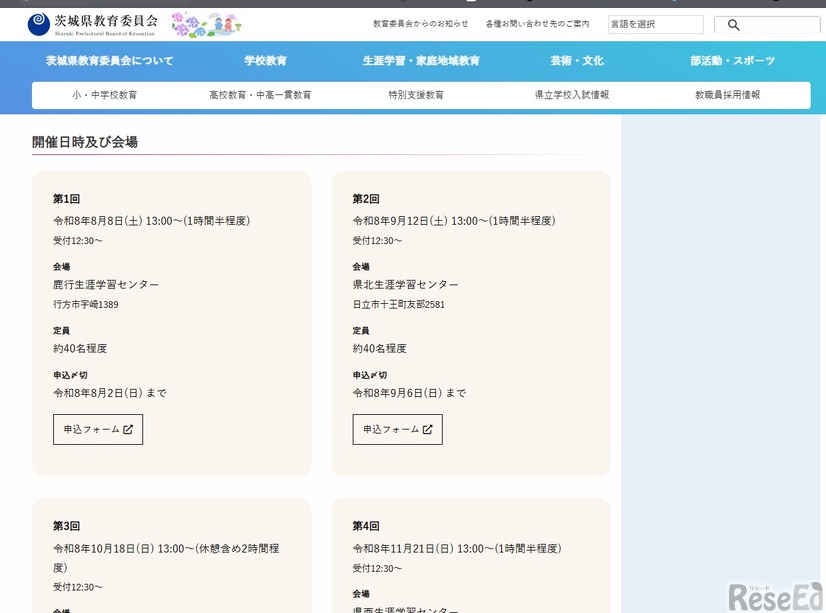Click deadline 令和8年9月6日(日) まで
Screen dimensions: 826x613
409,393
